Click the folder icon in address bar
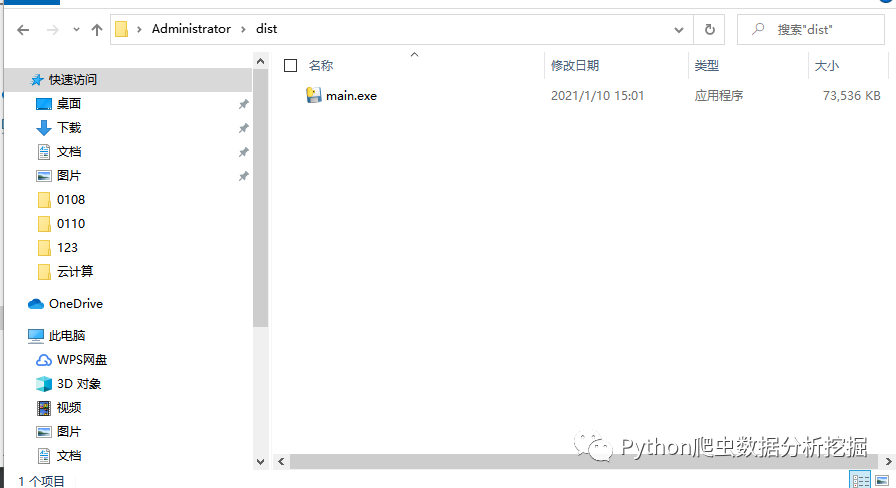The image size is (896, 488). pos(122,29)
